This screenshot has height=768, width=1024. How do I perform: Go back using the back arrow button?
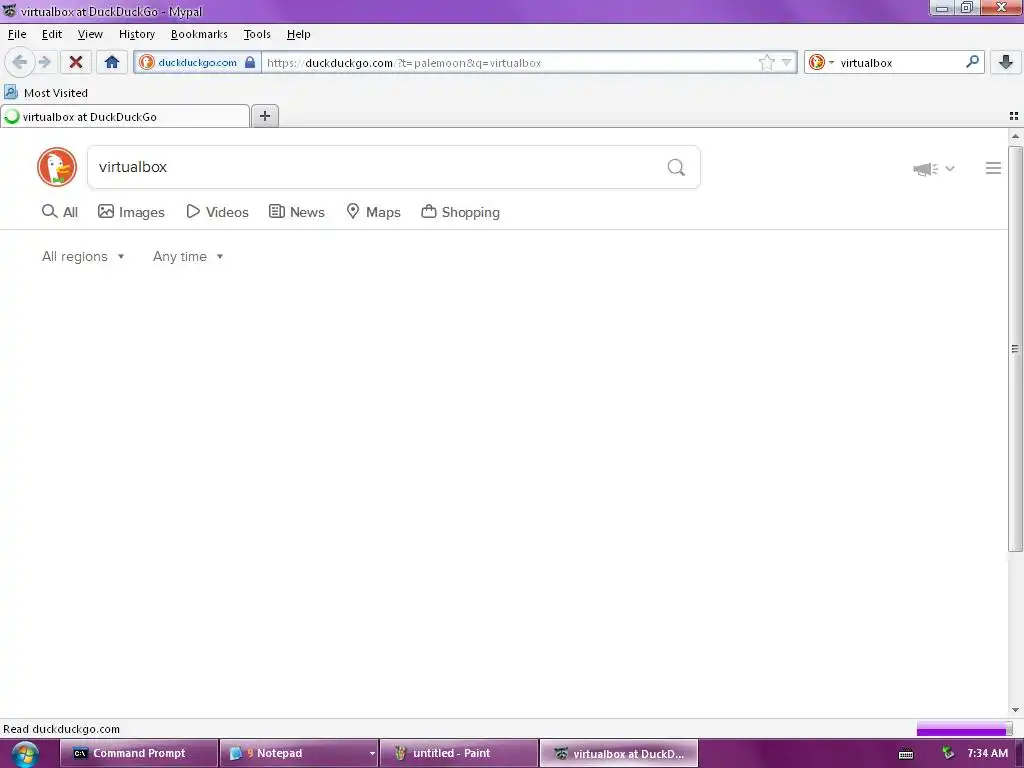[19, 63]
